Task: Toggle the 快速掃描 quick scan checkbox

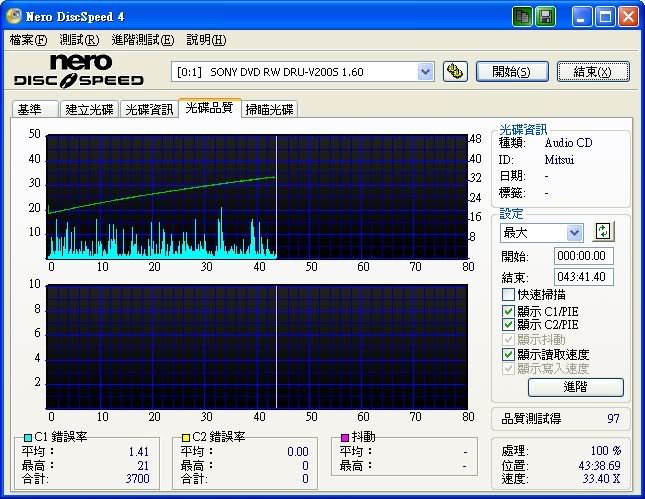Action: click(508, 294)
